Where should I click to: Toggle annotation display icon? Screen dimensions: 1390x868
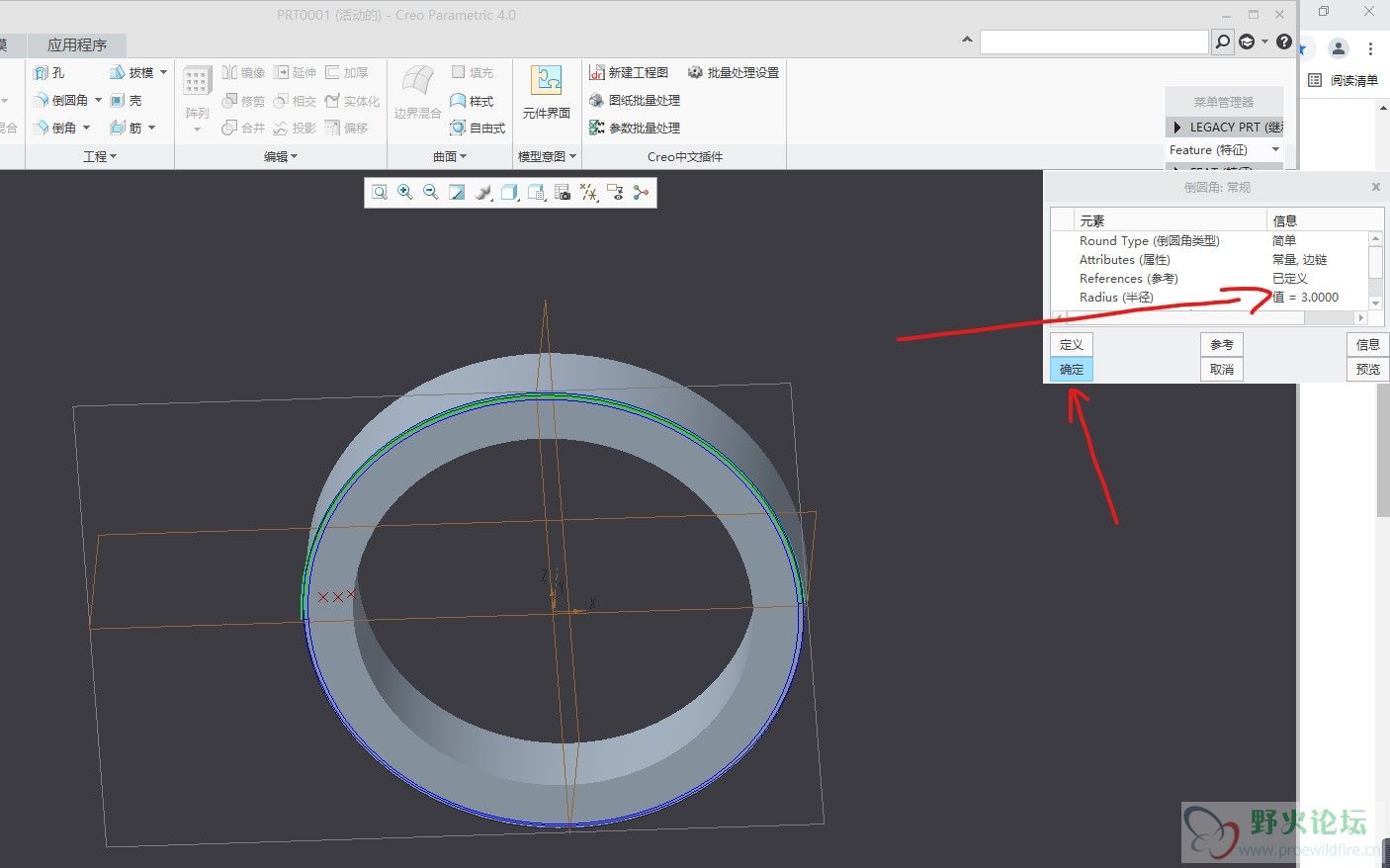point(615,193)
